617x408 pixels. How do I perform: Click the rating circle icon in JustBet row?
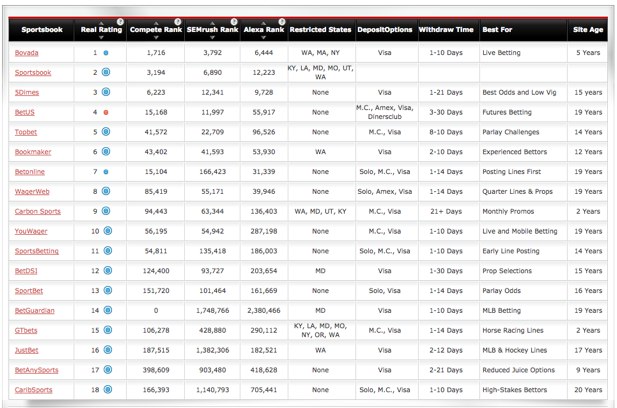coord(108,350)
